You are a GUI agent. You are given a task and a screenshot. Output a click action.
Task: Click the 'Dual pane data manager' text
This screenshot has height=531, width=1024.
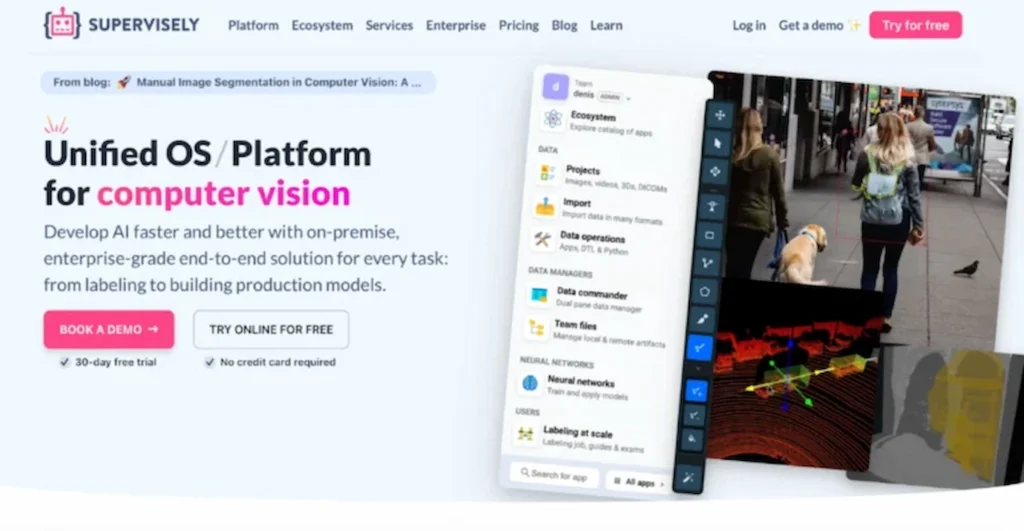pyautogui.click(x=599, y=305)
